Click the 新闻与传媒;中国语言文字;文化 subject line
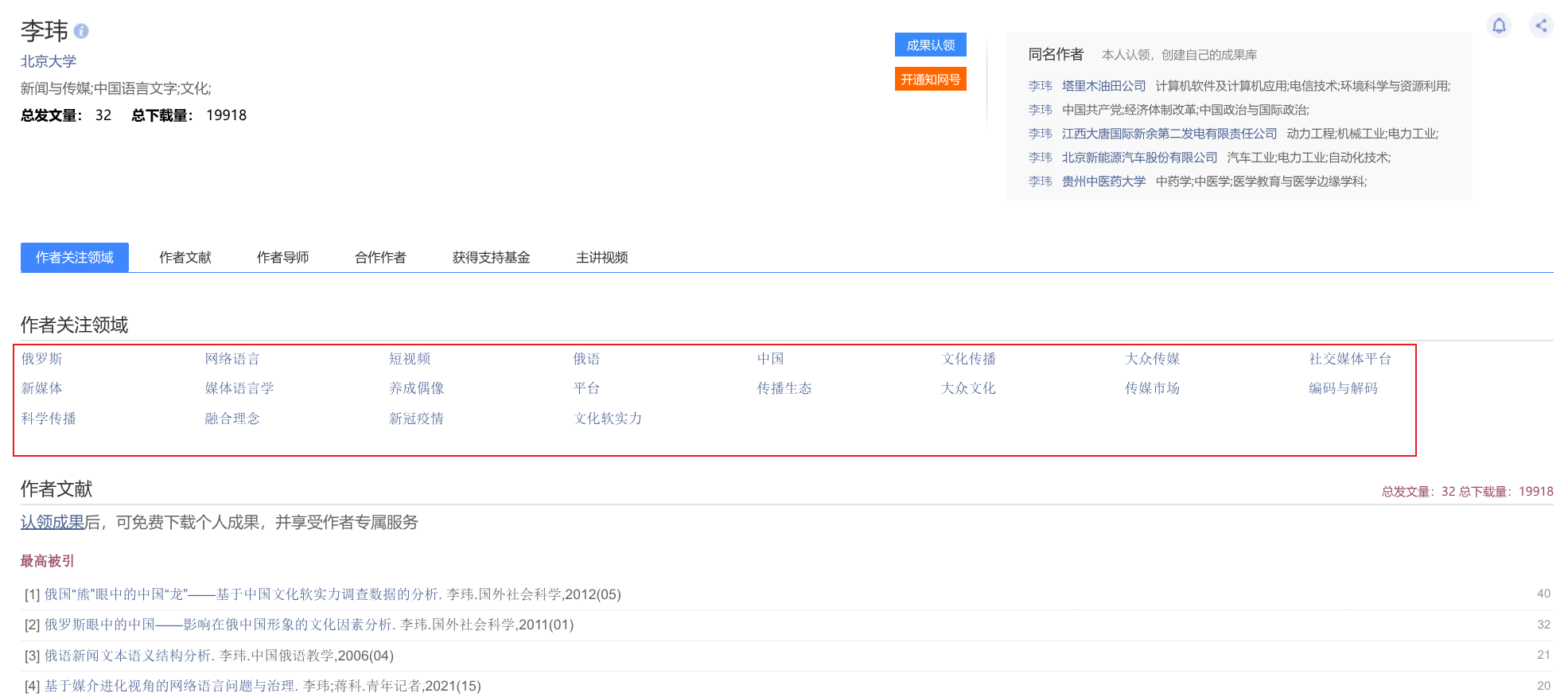Image resolution: width=1568 pixels, height=697 pixels. [x=116, y=88]
